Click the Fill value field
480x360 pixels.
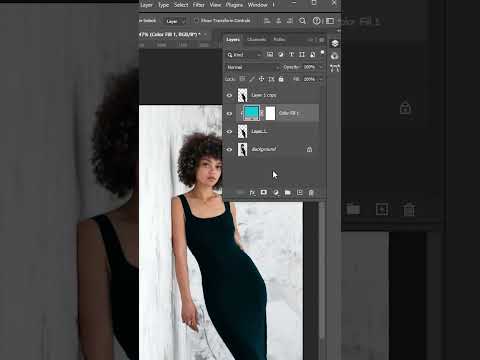(x=309, y=79)
